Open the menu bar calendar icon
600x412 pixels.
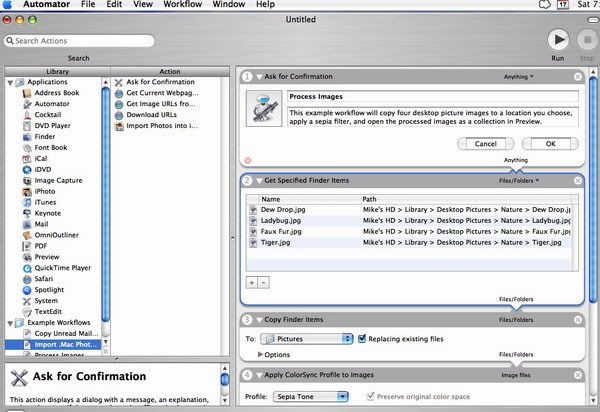[x=563, y=5]
